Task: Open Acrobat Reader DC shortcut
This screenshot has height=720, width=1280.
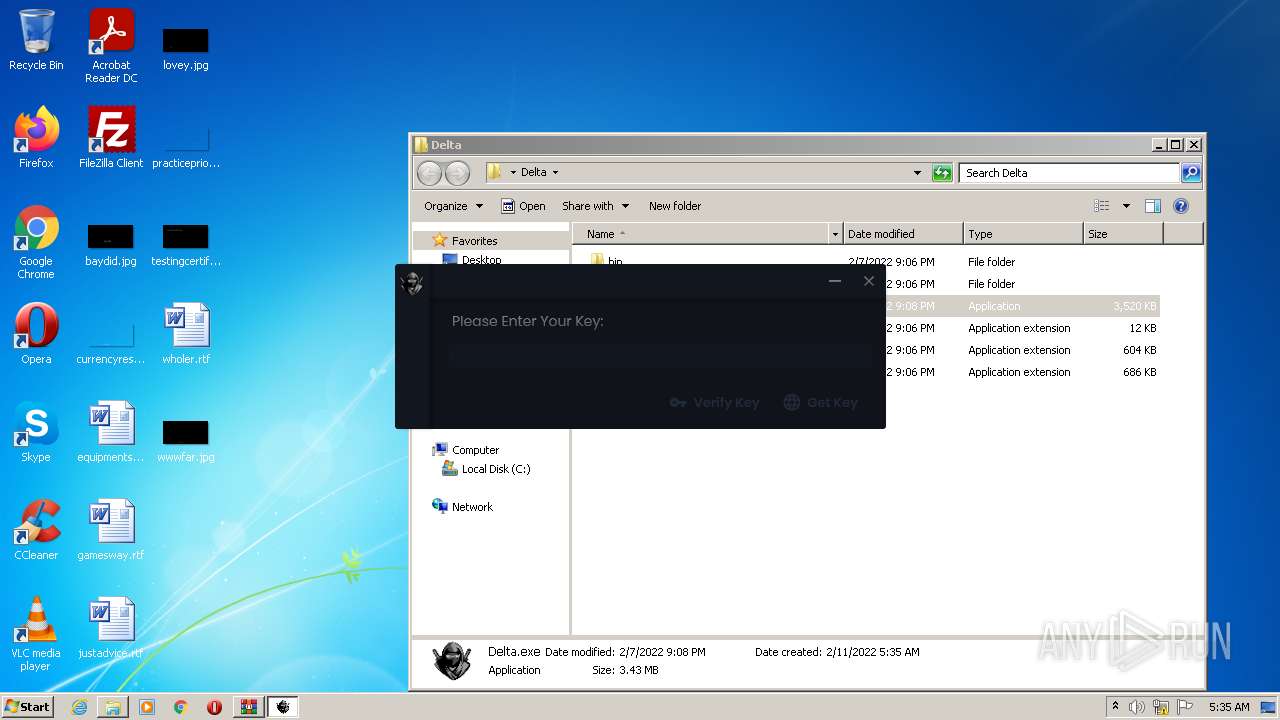Action: [x=111, y=45]
